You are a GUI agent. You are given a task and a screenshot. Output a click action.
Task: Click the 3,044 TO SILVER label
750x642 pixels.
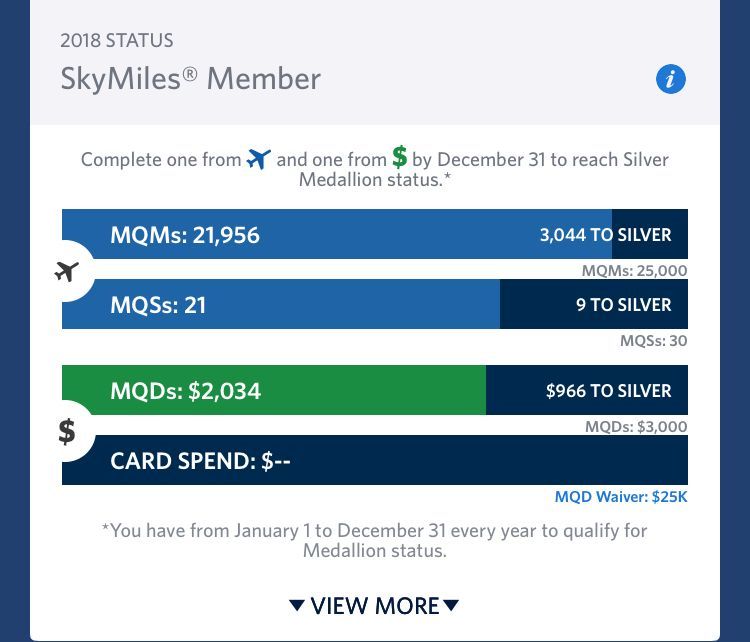pyautogui.click(x=605, y=235)
